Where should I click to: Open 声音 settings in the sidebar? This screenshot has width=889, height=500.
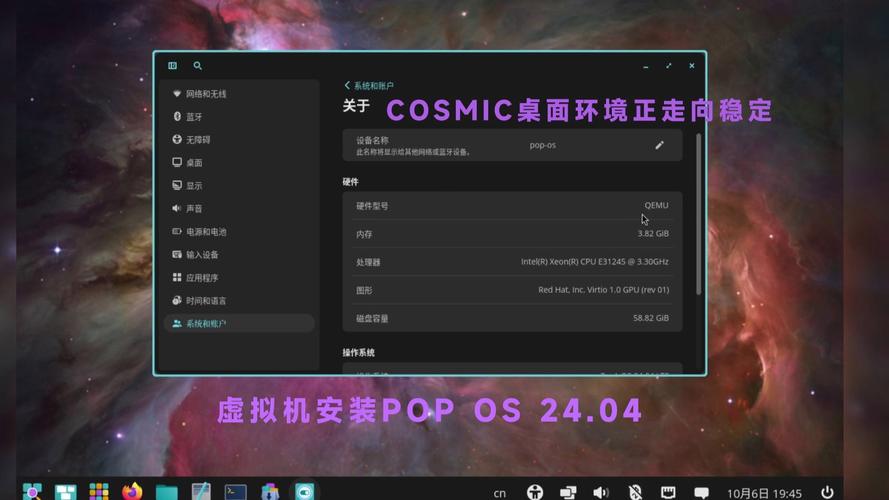[x=239, y=209]
